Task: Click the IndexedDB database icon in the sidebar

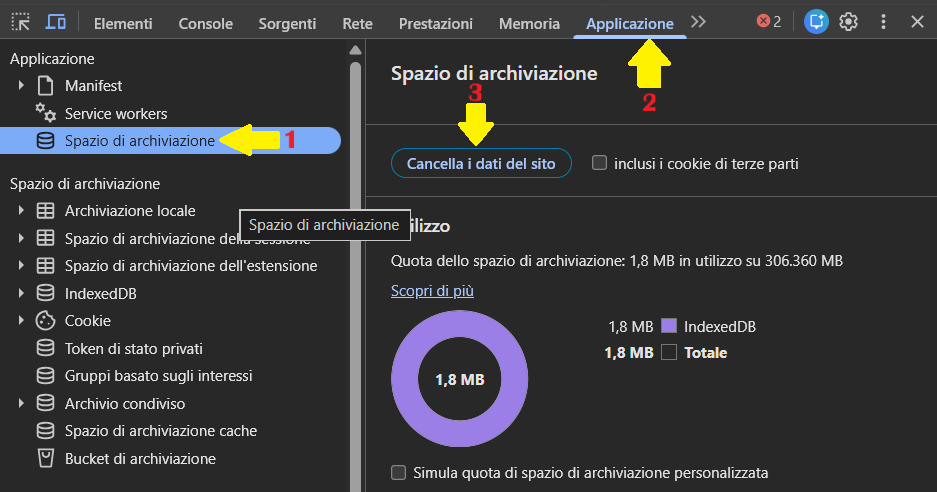Action: coord(45,293)
